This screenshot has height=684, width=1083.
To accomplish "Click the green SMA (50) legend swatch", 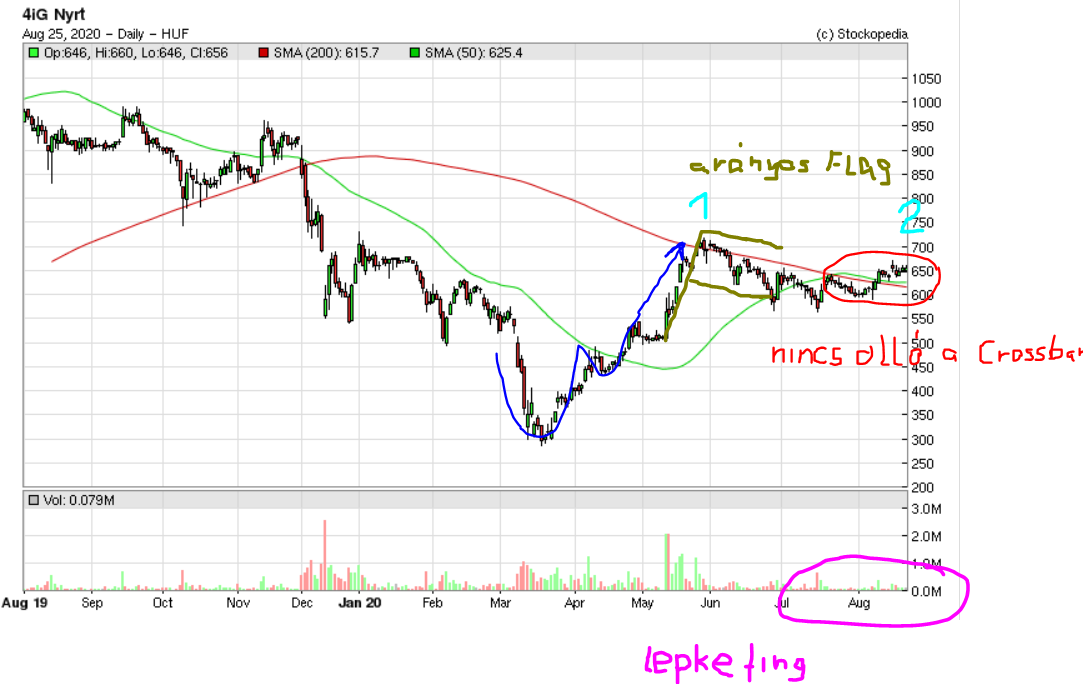I will click(x=413, y=51).
